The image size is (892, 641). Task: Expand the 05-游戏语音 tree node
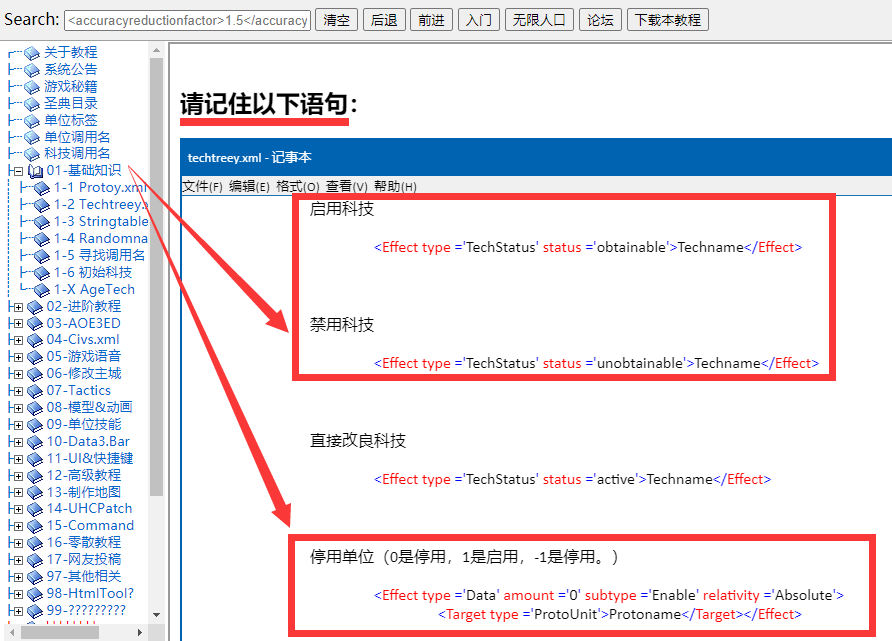(x=18, y=357)
